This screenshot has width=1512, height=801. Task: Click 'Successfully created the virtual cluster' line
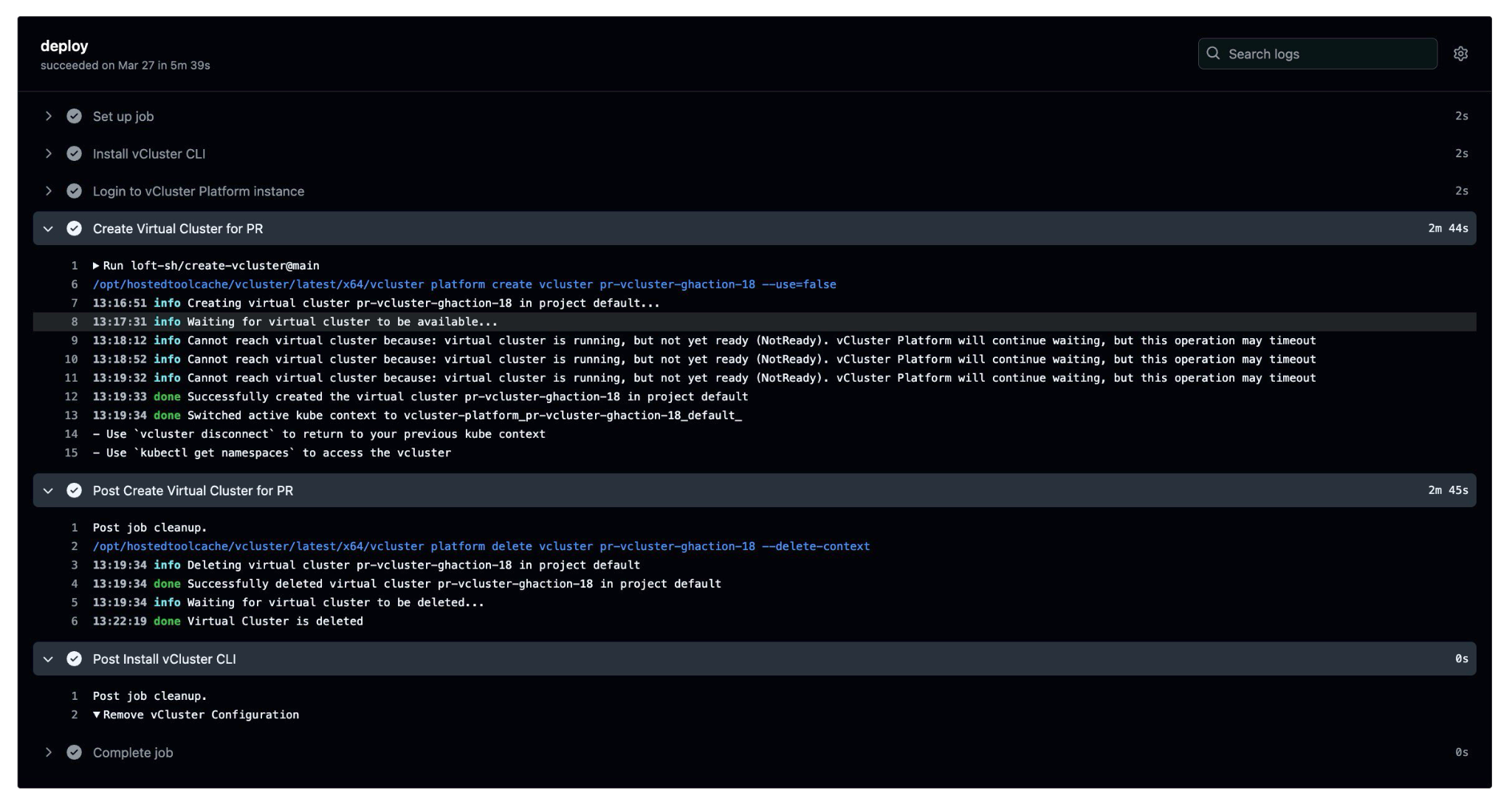coord(420,396)
